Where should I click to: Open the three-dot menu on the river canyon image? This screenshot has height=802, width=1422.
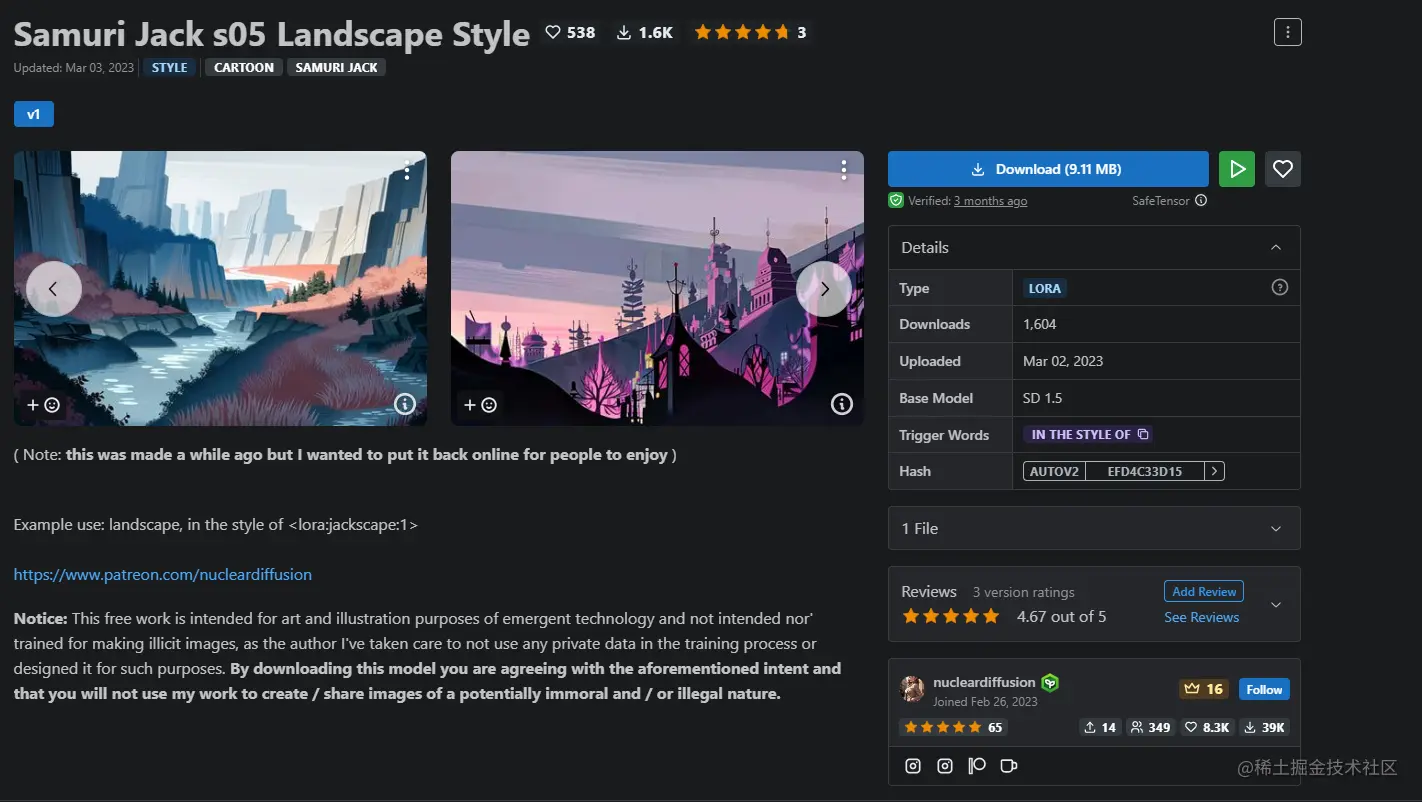[407, 171]
